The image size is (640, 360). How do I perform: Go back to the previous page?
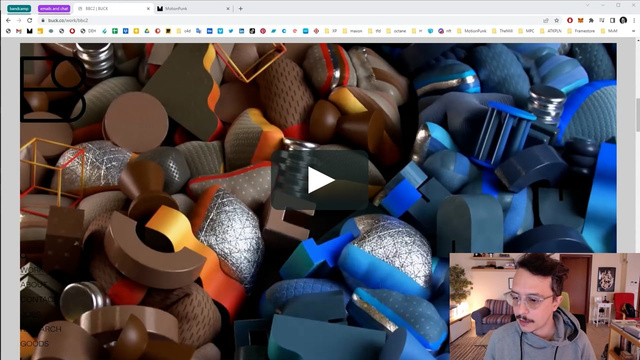pos(8,20)
